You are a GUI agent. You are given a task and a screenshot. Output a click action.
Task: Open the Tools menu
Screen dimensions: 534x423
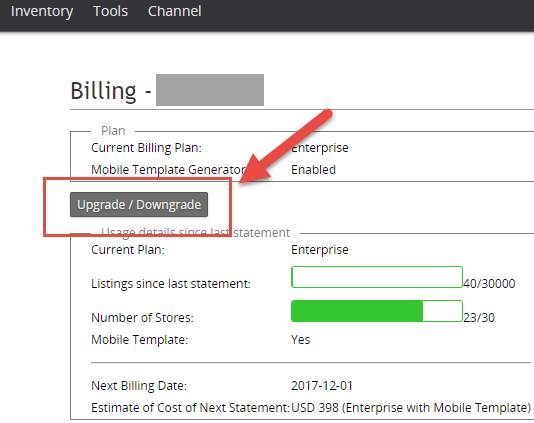pyautogui.click(x=110, y=11)
